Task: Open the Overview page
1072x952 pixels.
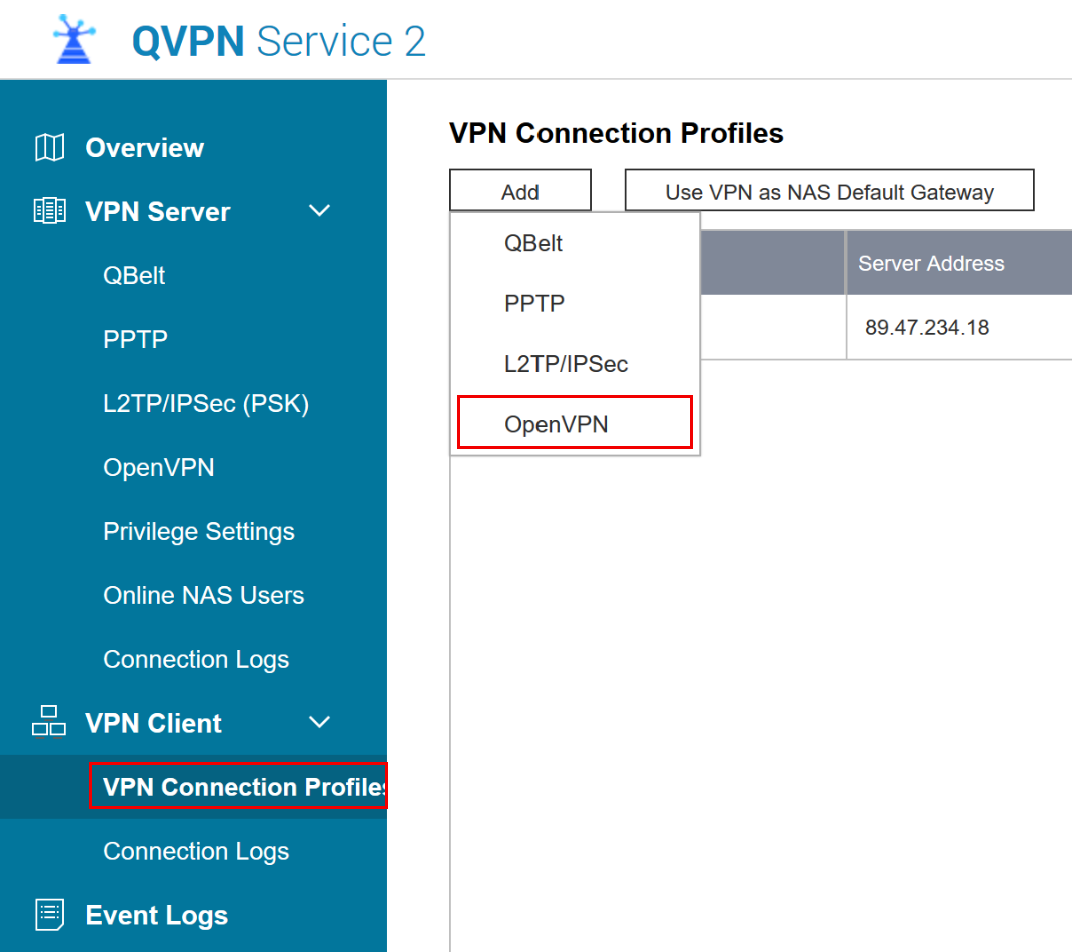Action: click(x=144, y=148)
